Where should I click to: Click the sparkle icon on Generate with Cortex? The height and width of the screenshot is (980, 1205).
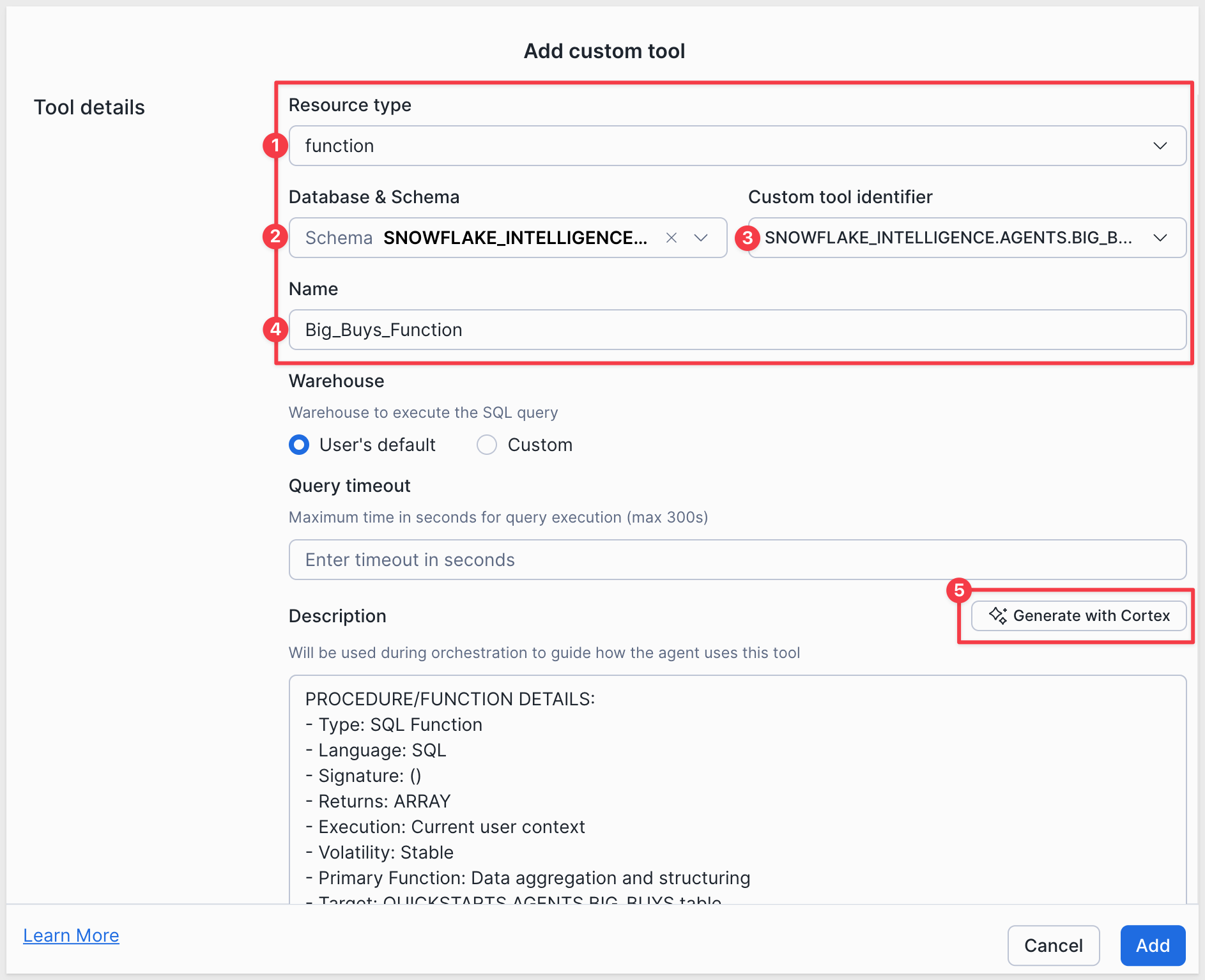pos(997,615)
